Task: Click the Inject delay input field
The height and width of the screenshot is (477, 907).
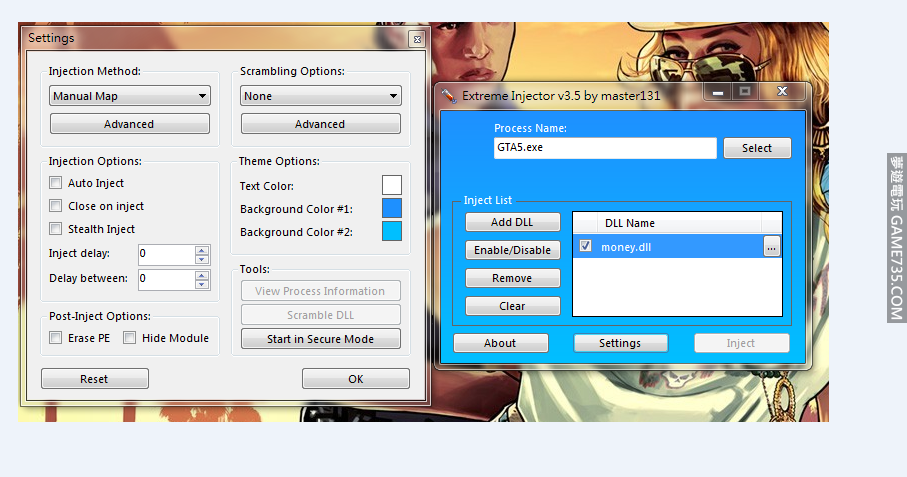Action: [166, 254]
